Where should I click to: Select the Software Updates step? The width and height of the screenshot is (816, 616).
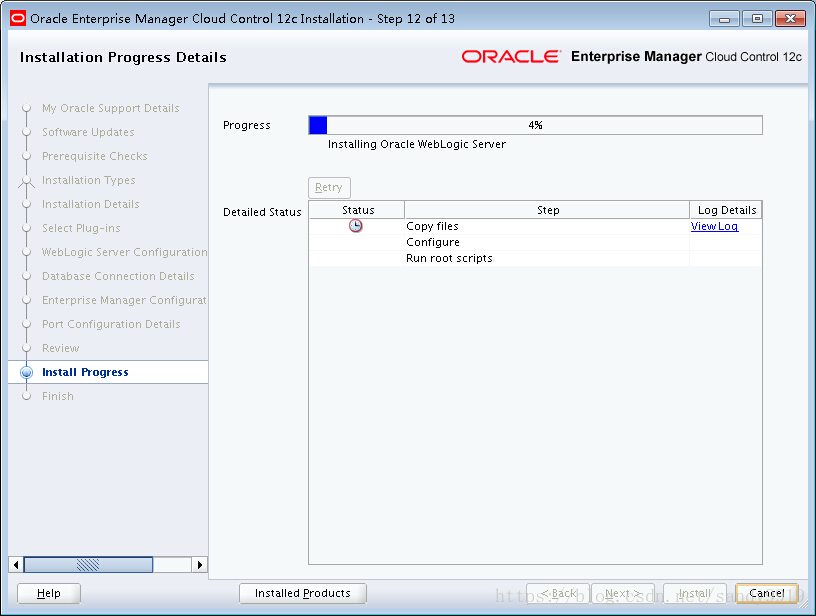[x=88, y=132]
